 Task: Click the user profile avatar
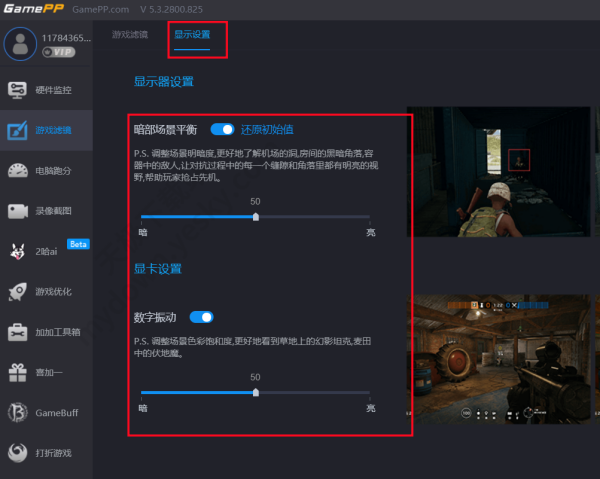[x=19, y=42]
